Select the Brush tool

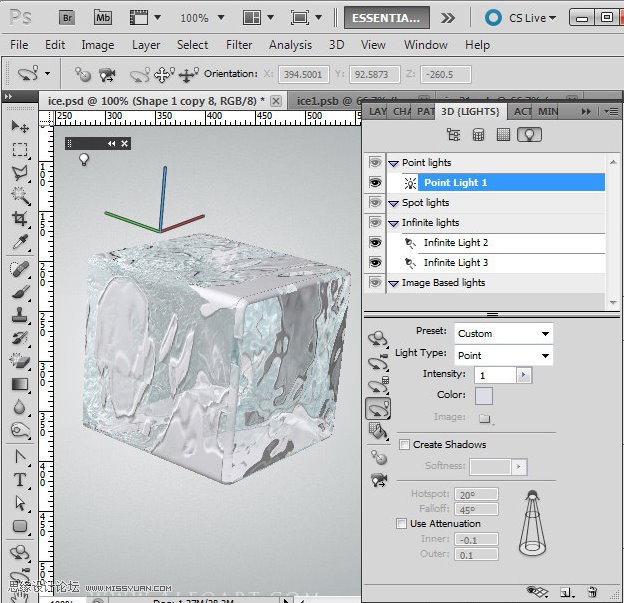tap(20, 292)
